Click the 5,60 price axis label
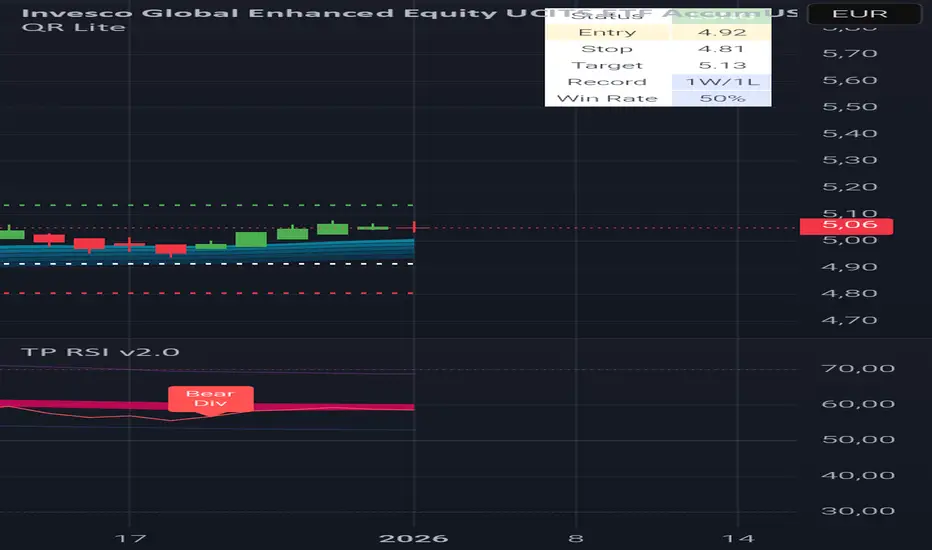 (850, 80)
